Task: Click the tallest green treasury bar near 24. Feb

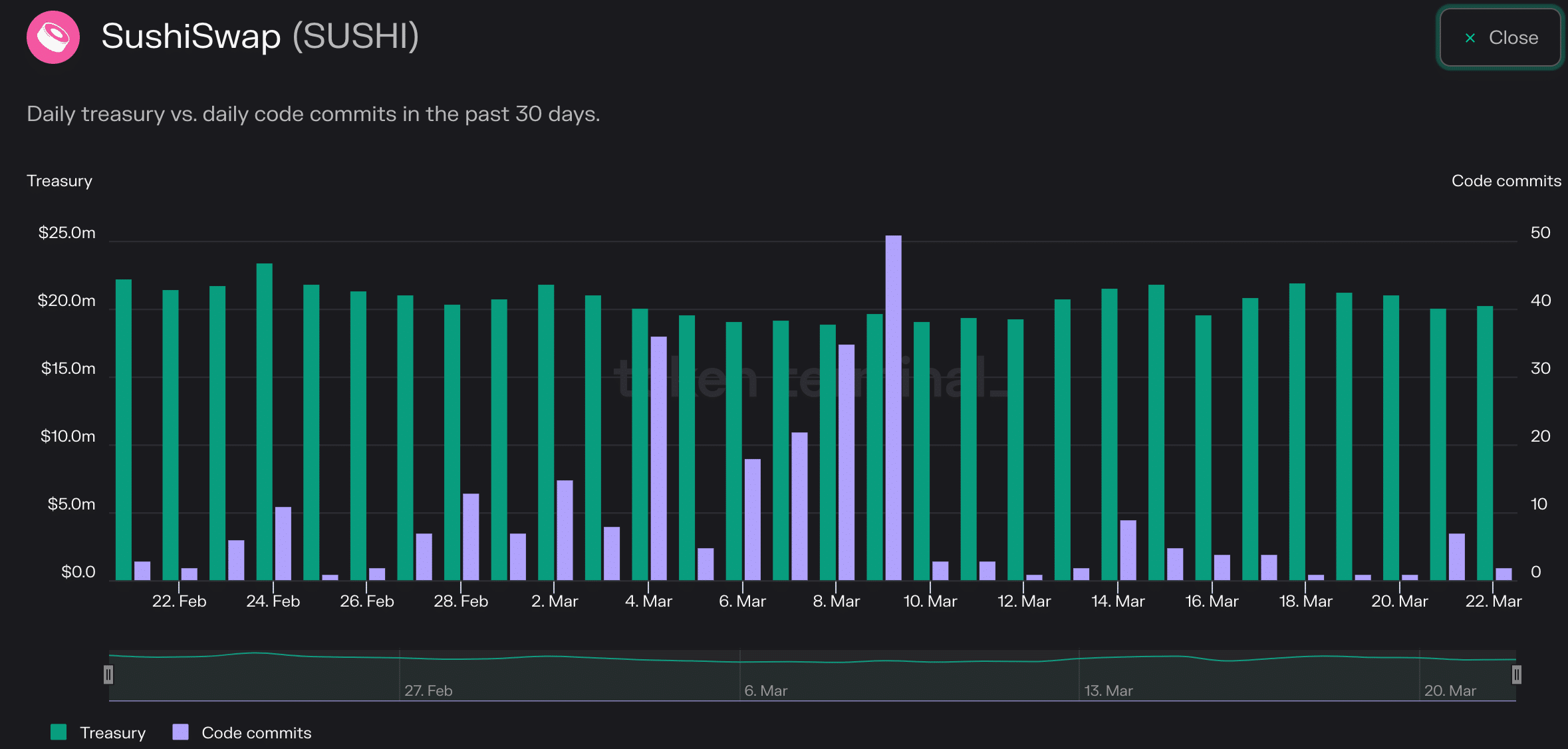Action: point(264,420)
